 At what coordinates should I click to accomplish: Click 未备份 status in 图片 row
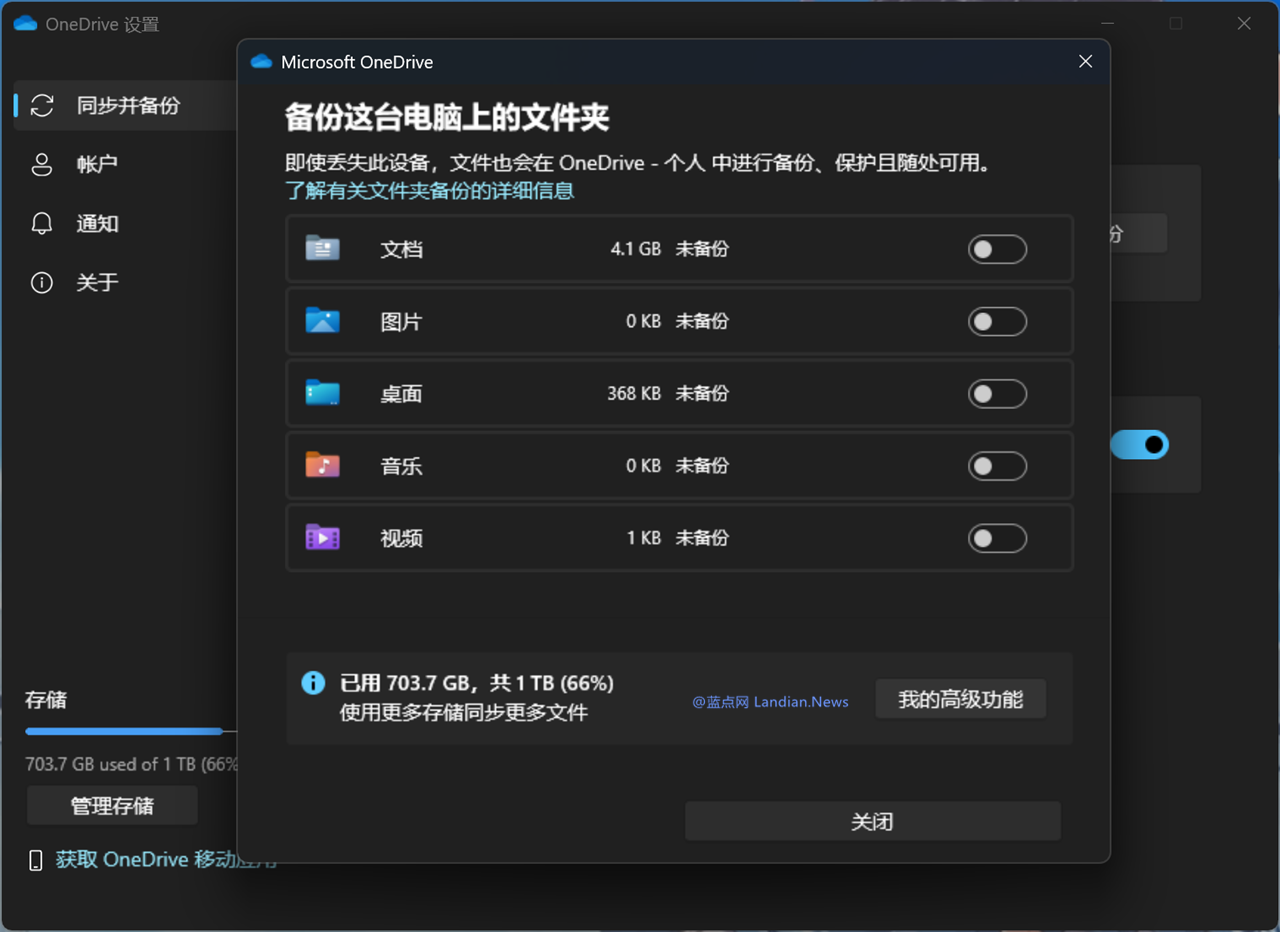click(702, 321)
